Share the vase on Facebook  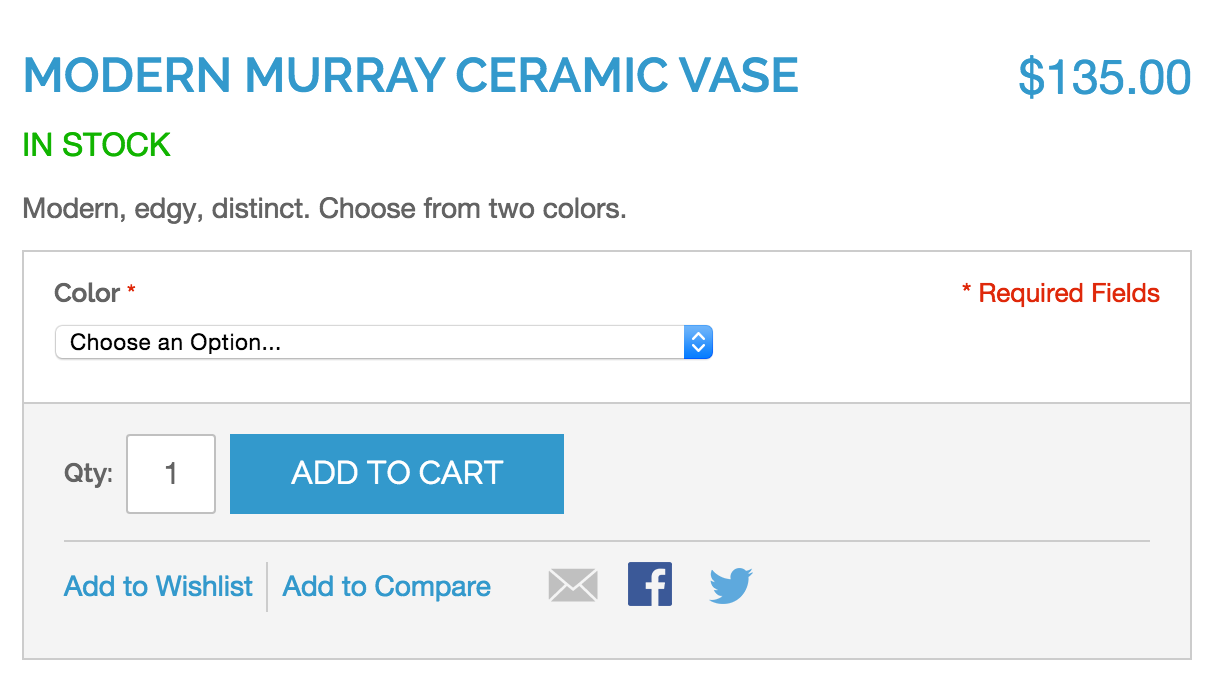click(x=650, y=584)
